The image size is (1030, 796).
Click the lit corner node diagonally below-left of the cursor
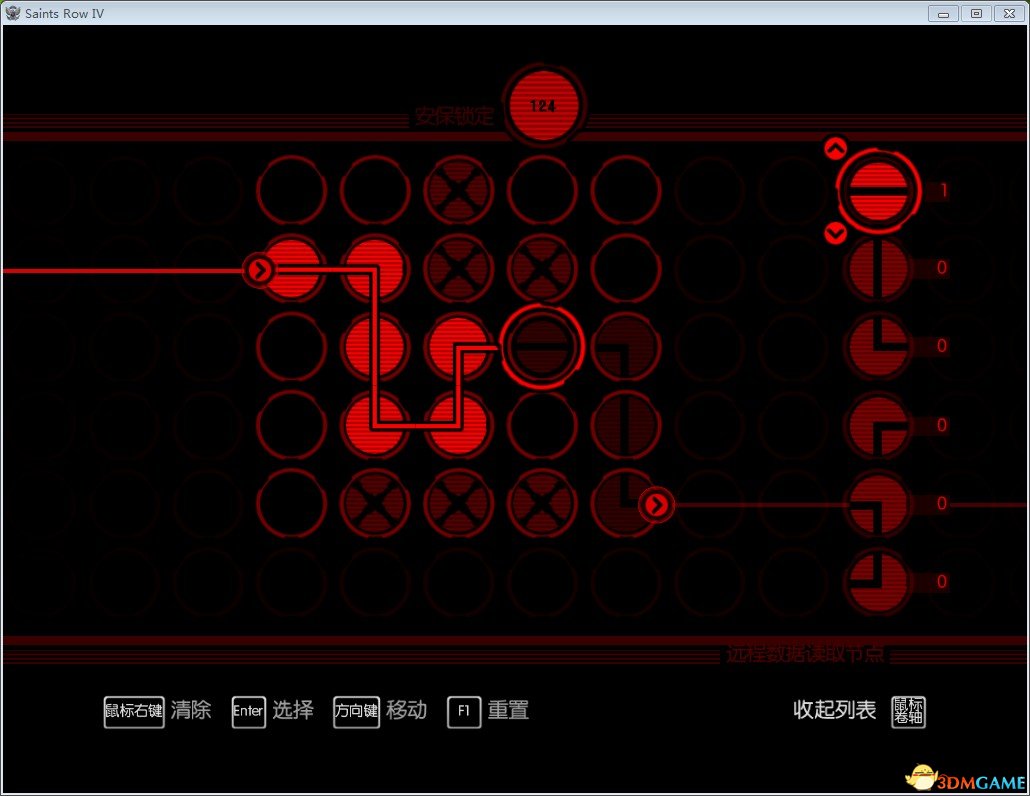[459, 425]
